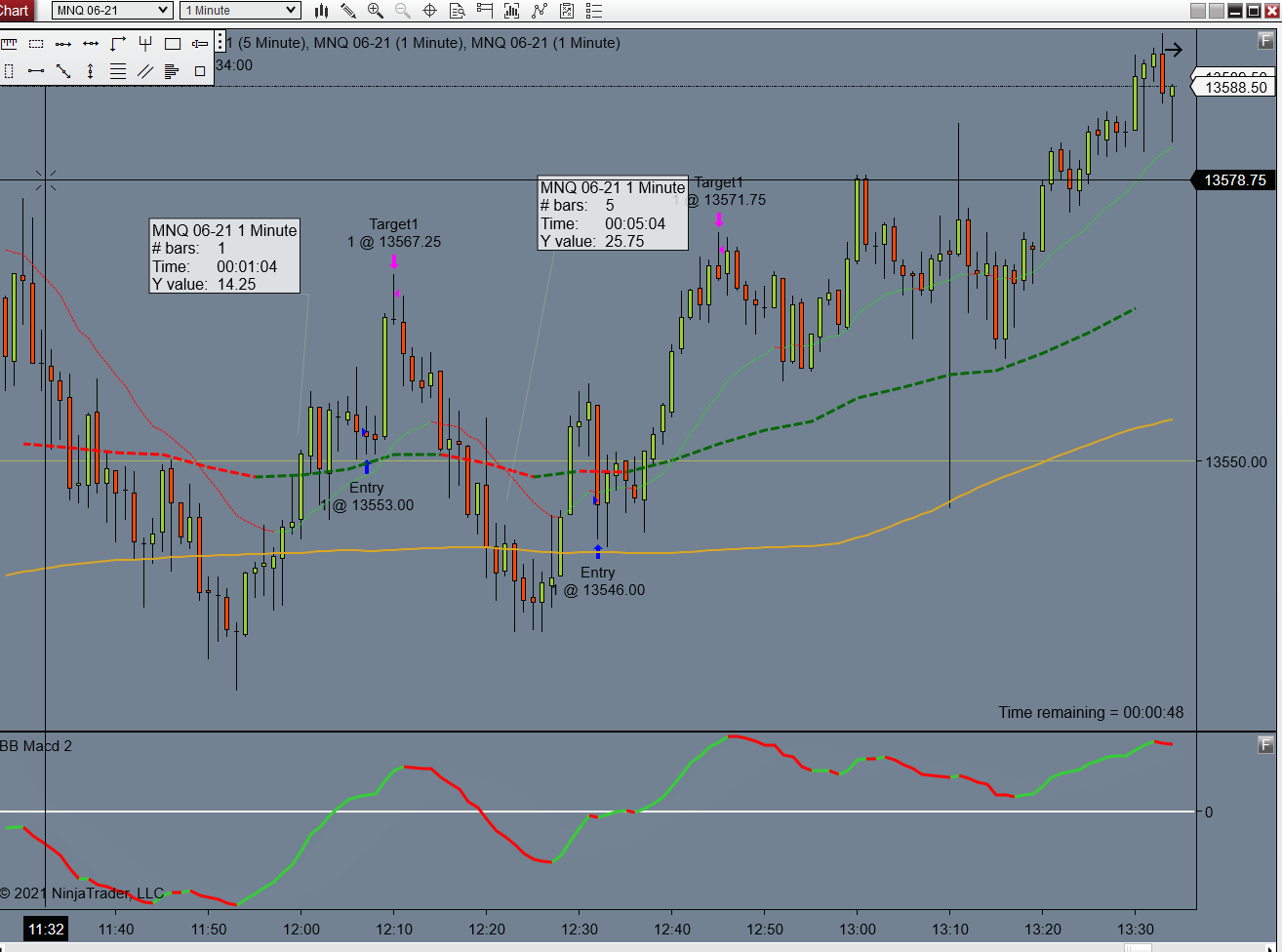Select the line segment drawing tool

63,44
